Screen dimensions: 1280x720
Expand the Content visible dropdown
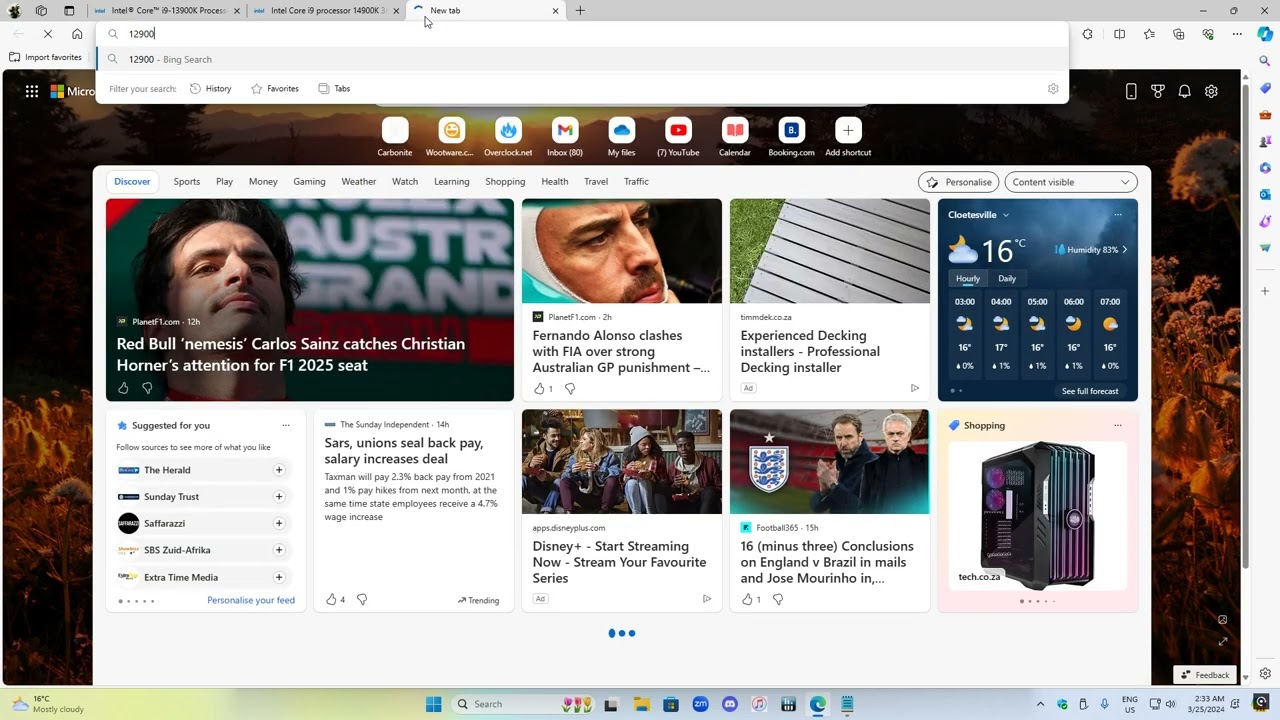[1071, 182]
